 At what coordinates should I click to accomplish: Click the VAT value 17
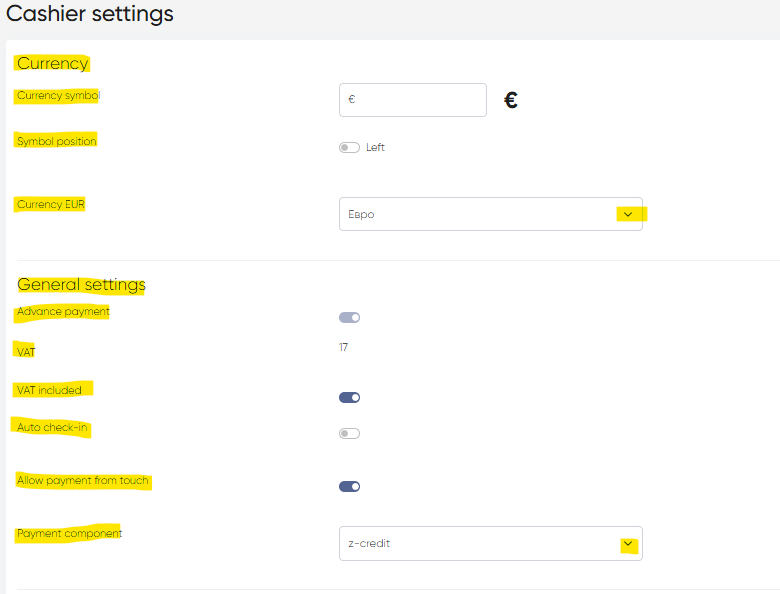click(x=343, y=347)
